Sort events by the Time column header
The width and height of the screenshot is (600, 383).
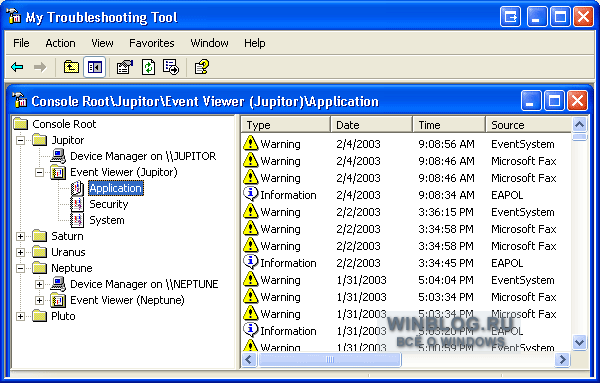[449, 125]
